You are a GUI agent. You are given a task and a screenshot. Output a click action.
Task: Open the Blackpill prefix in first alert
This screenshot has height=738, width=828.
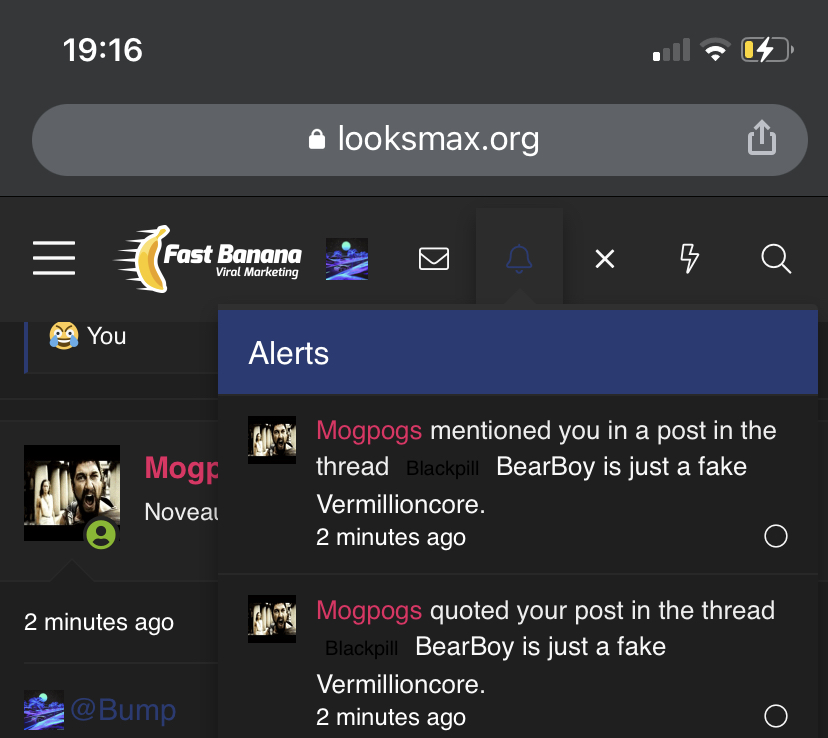[443, 468]
